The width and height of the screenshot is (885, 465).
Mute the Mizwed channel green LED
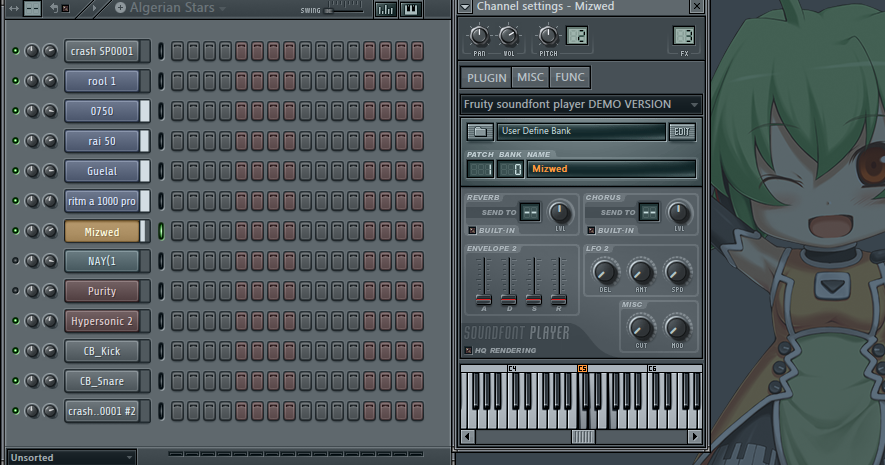click(16, 231)
